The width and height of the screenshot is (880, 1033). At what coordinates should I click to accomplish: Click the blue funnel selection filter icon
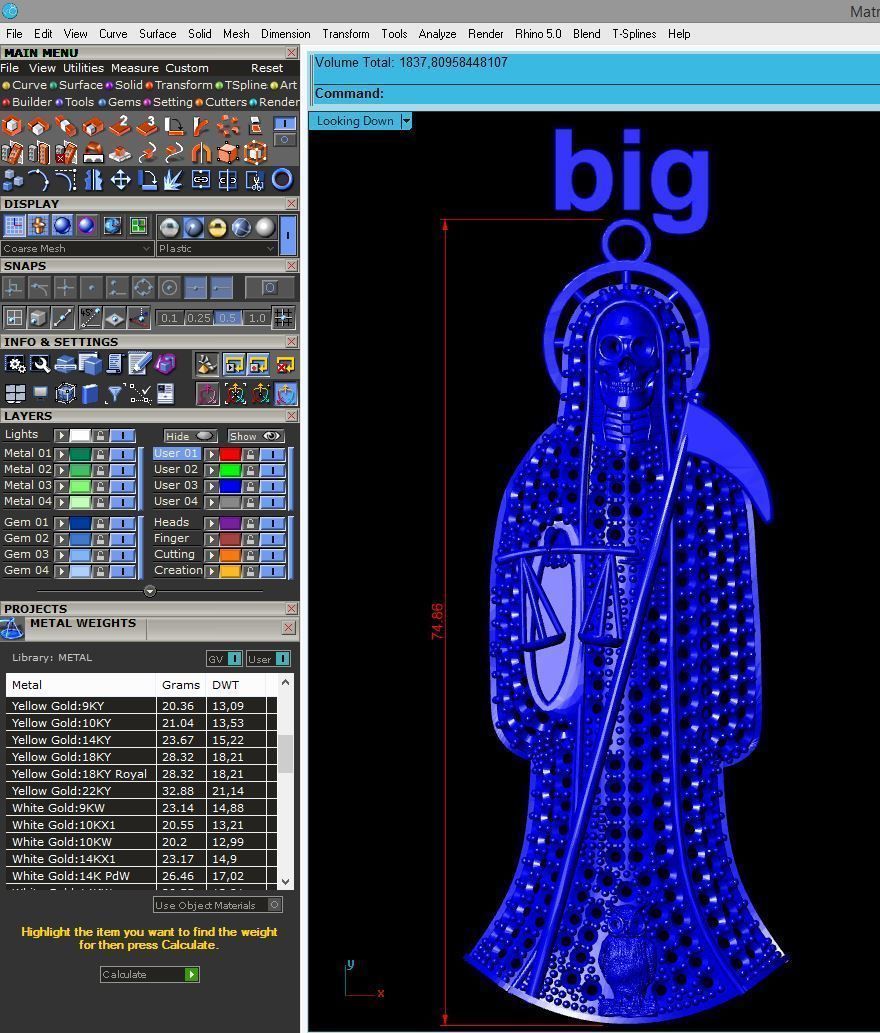tap(115, 393)
